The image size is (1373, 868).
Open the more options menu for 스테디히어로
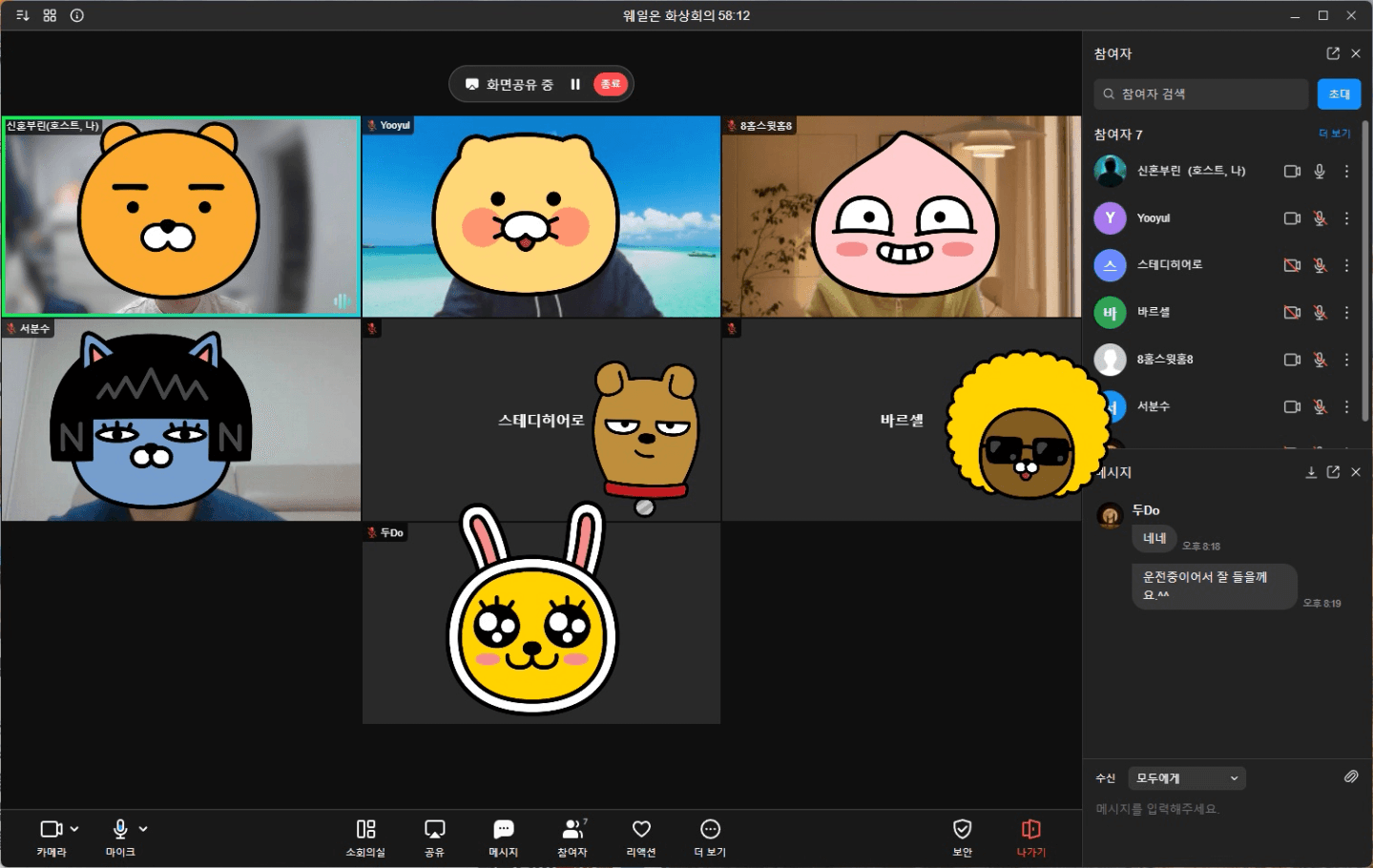point(1346,265)
